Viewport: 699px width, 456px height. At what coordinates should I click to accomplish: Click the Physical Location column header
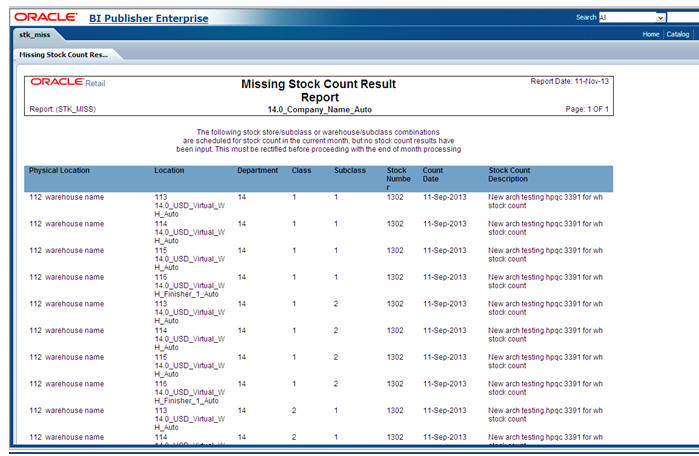(x=59, y=170)
